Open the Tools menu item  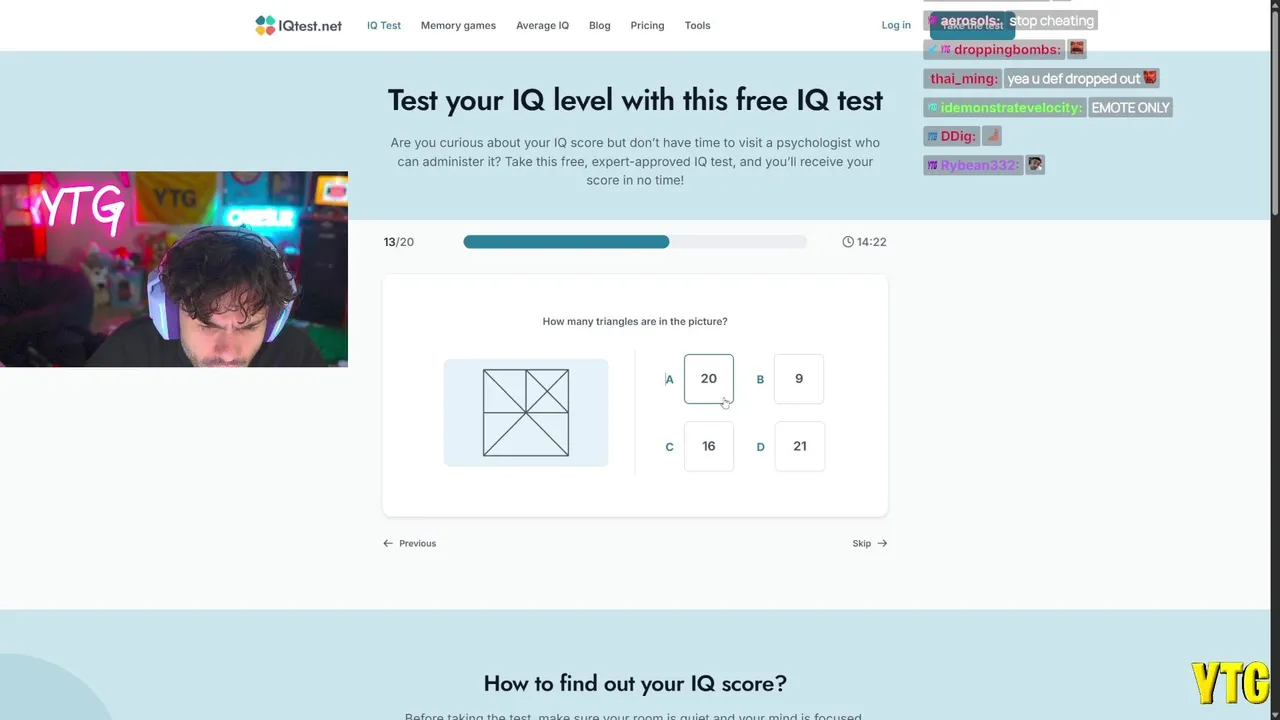pyautogui.click(x=697, y=25)
